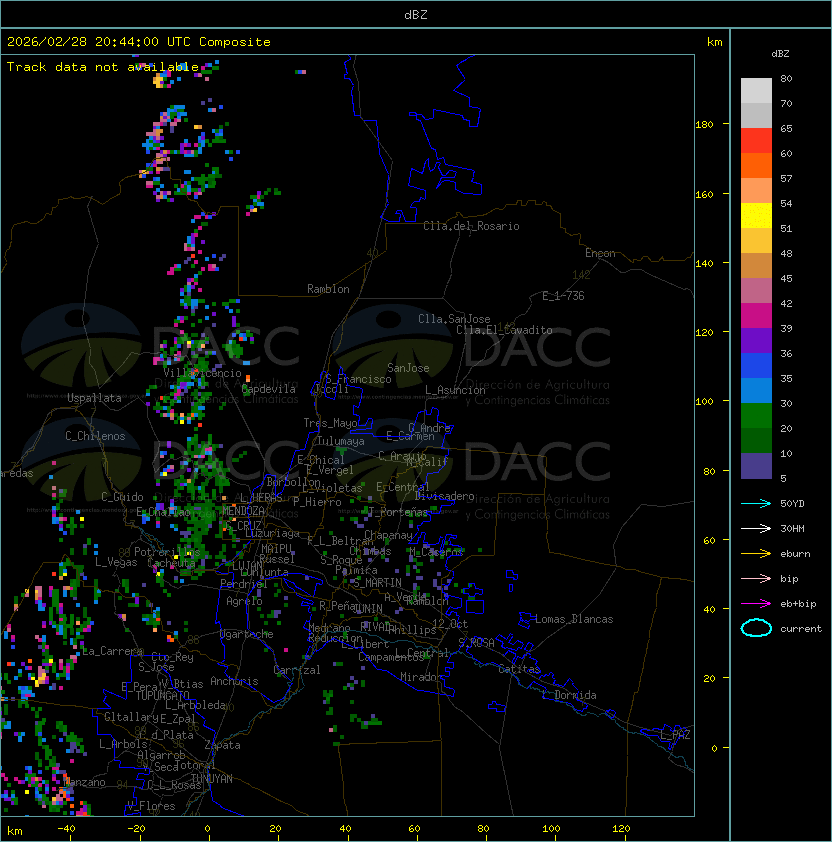
Task: Click the Encon label on the map
Action: [x=600, y=253]
